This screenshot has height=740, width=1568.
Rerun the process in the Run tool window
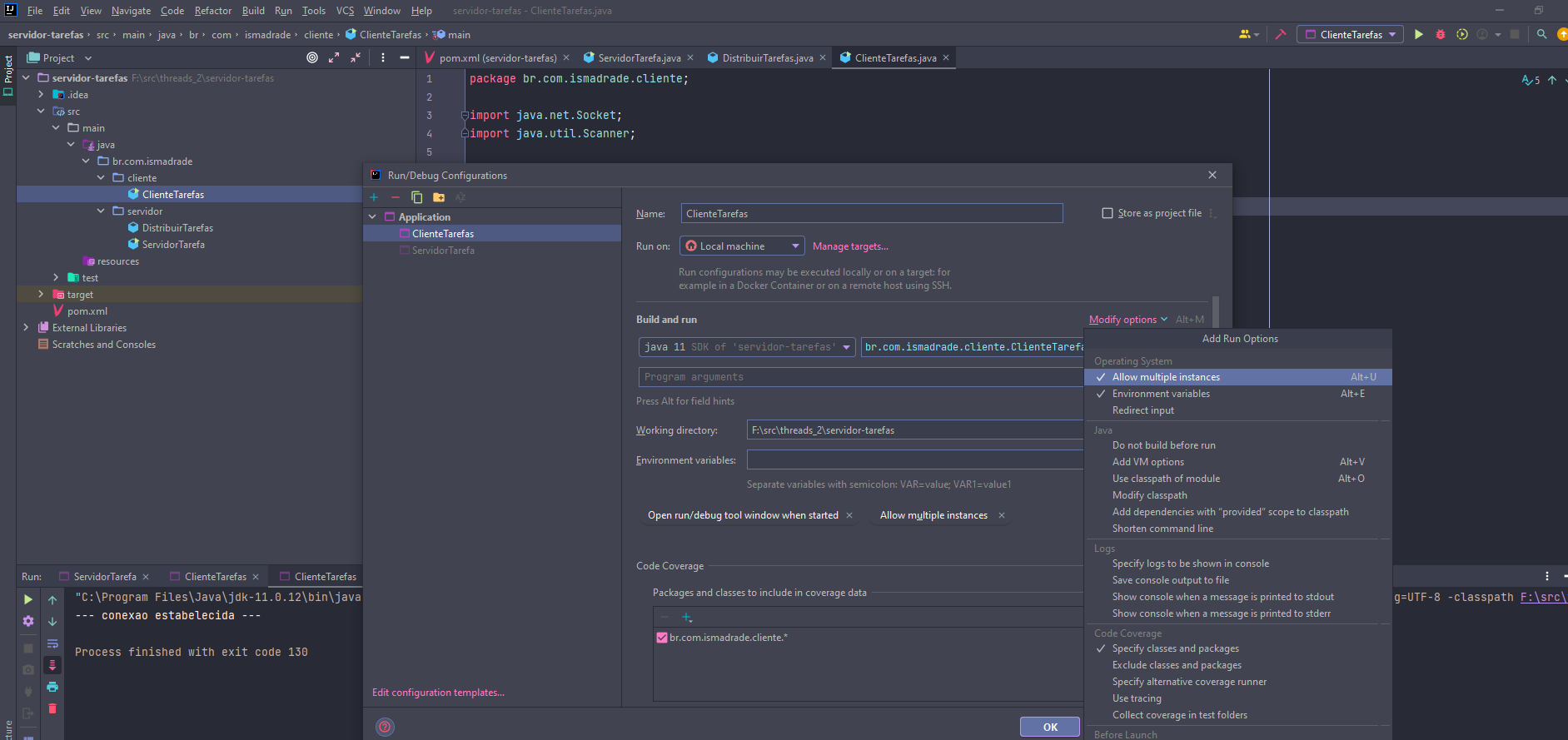[x=28, y=599]
